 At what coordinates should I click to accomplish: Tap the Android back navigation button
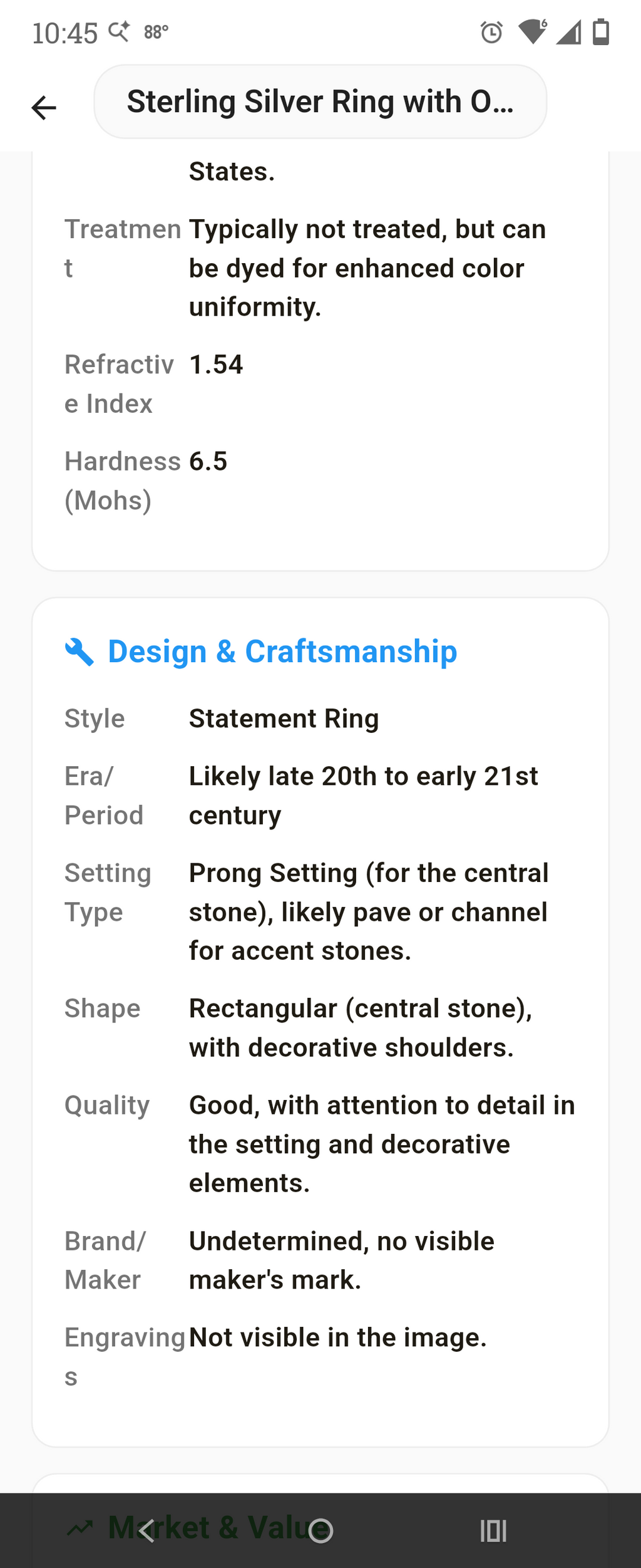pyautogui.click(x=146, y=1531)
